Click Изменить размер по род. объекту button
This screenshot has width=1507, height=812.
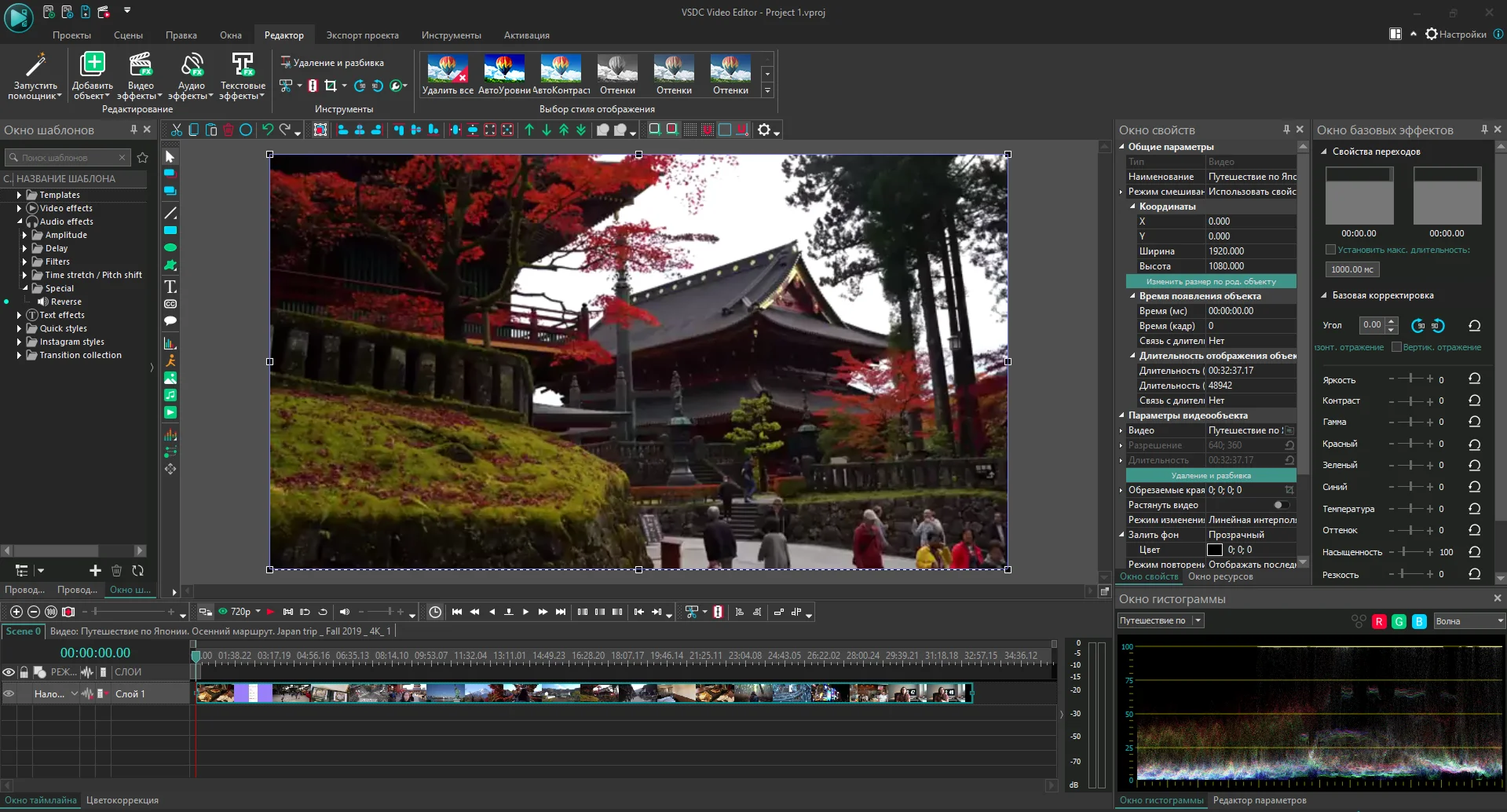(1211, 281)
